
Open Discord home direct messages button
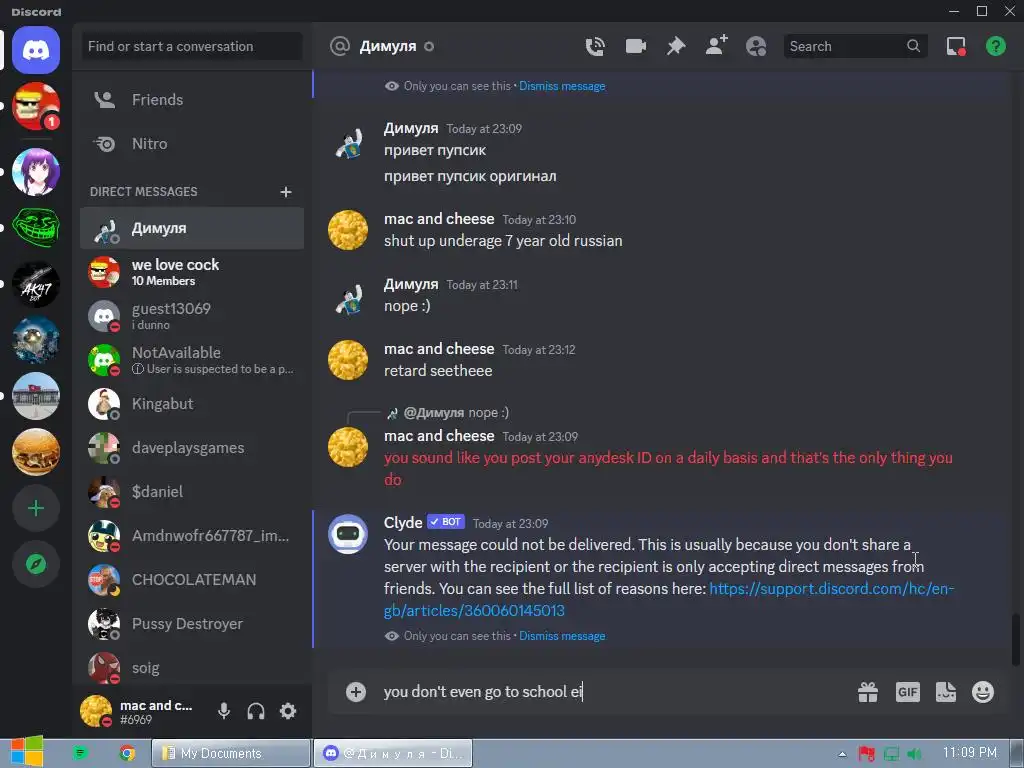pos(36,50)
